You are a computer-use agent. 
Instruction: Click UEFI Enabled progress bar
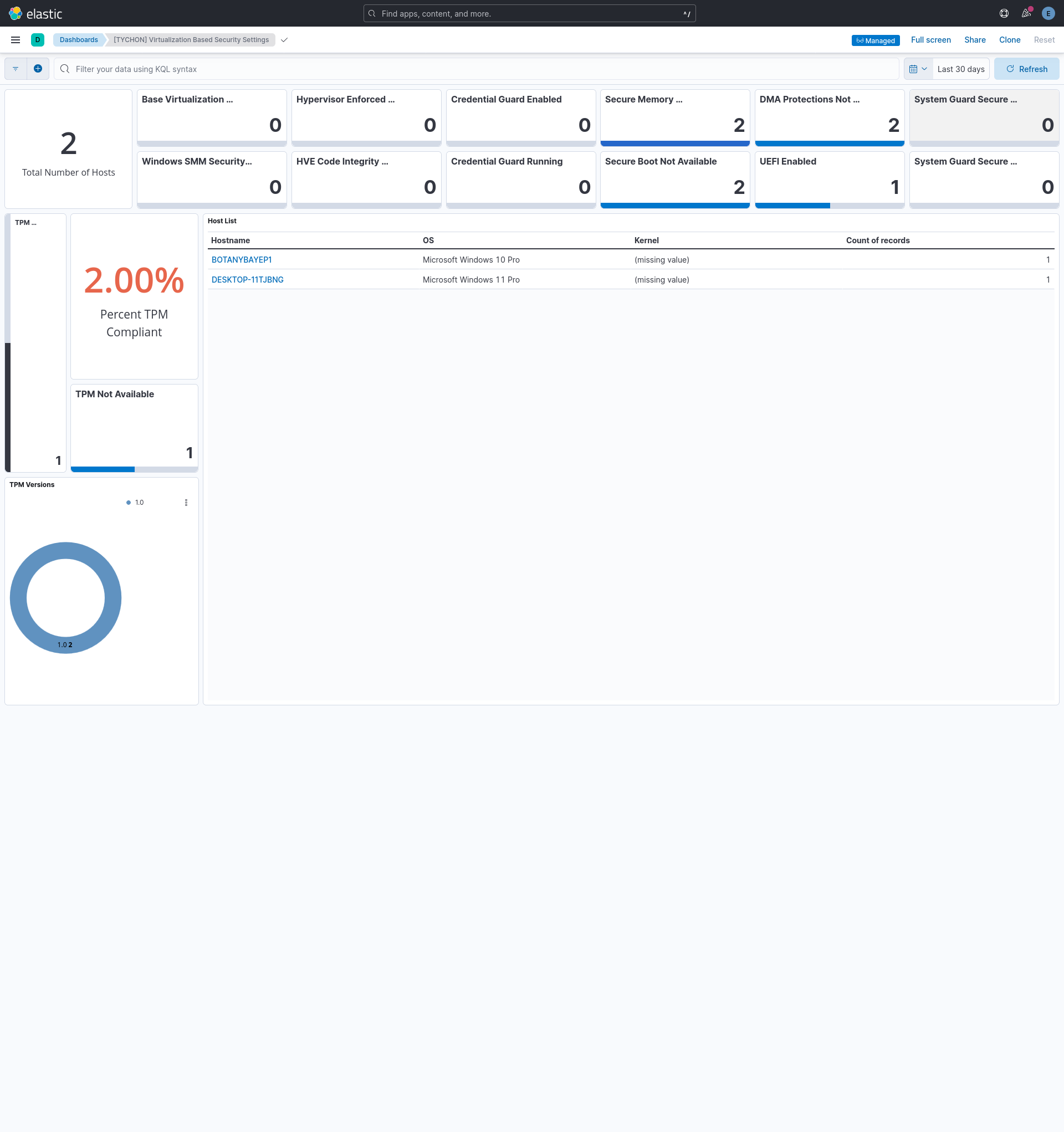pos(830,206)
